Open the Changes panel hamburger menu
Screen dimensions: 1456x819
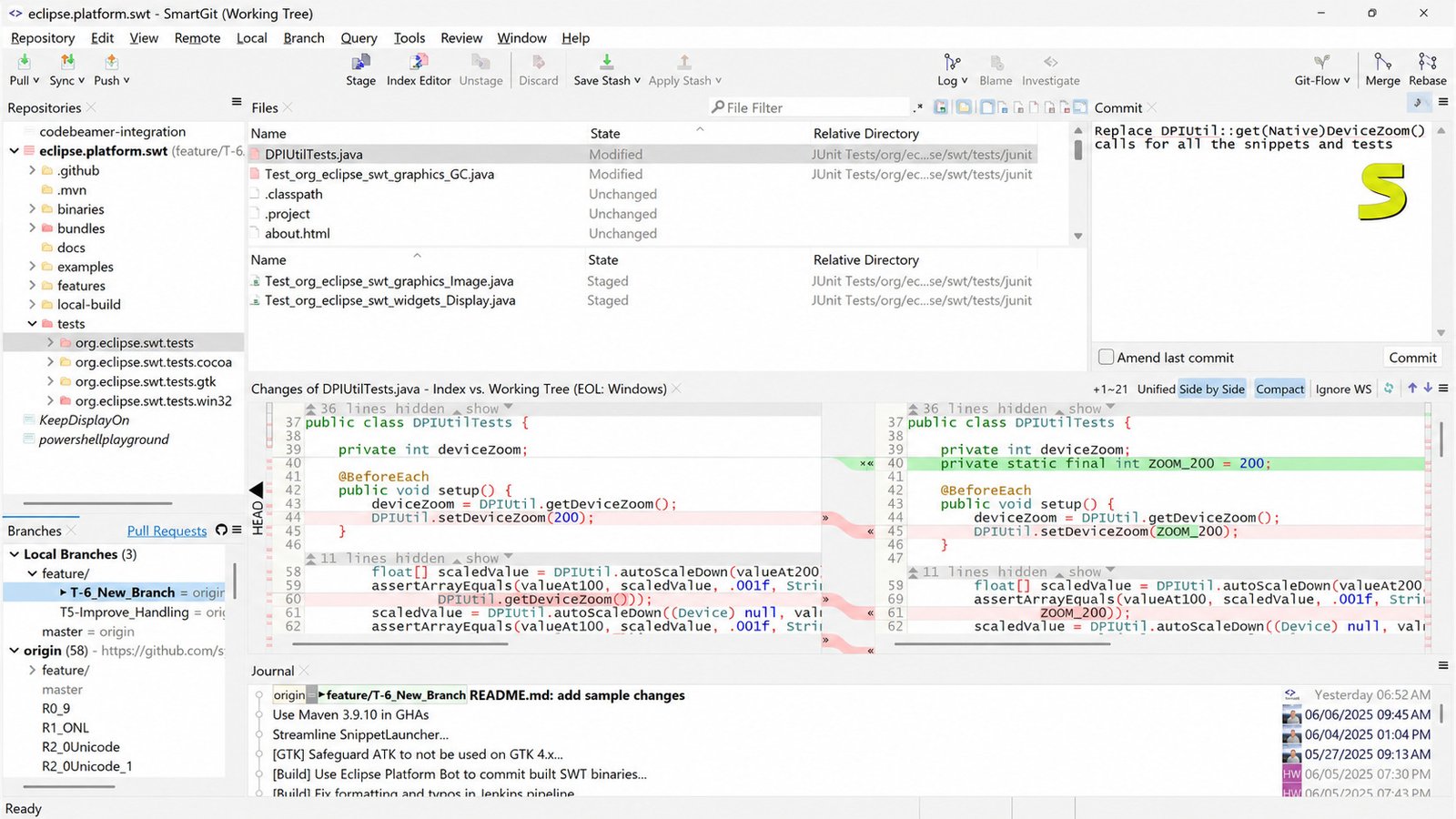[1443, 388]
